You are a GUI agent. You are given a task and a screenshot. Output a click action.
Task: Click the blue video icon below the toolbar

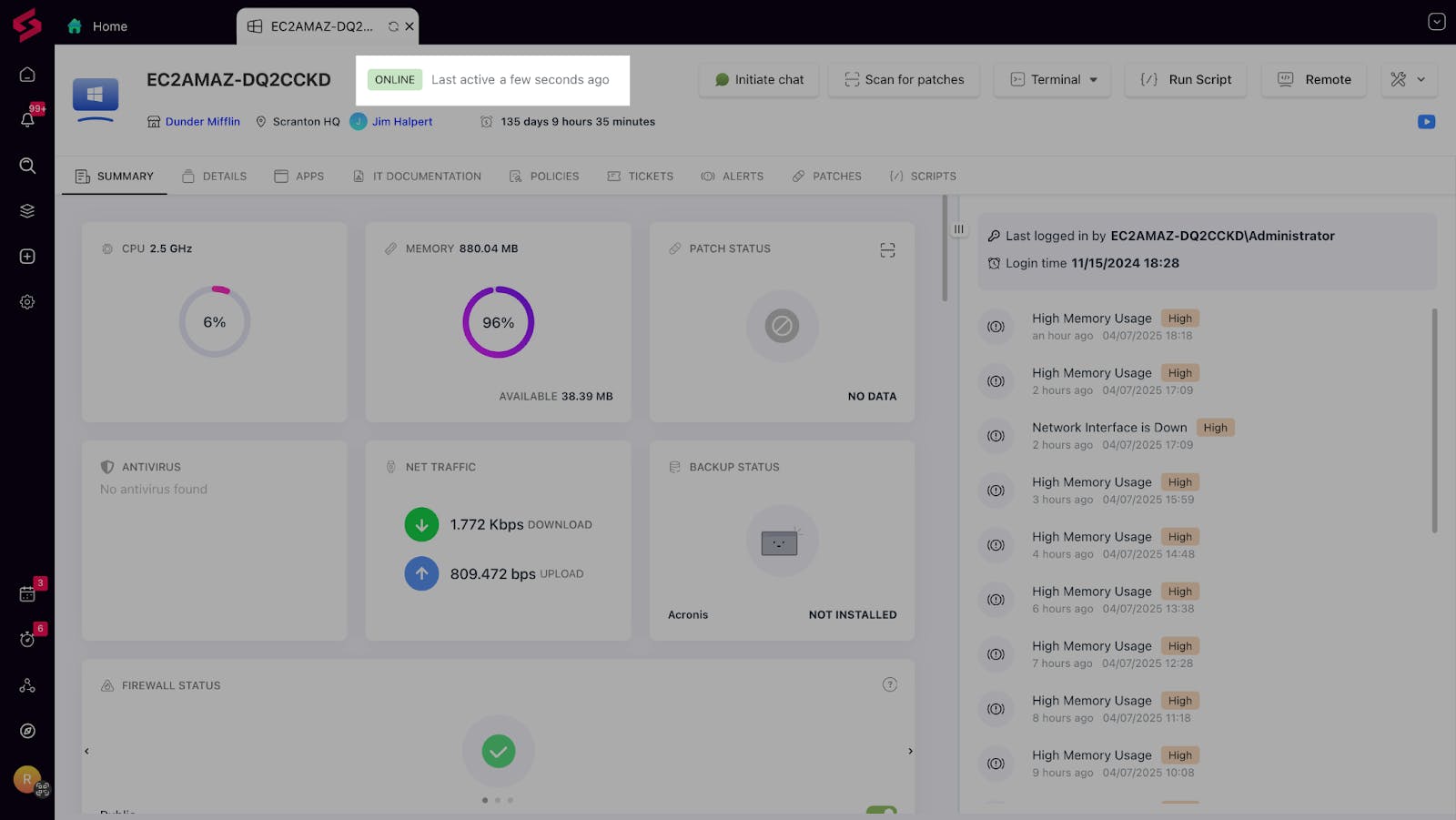coord(1426,122)
